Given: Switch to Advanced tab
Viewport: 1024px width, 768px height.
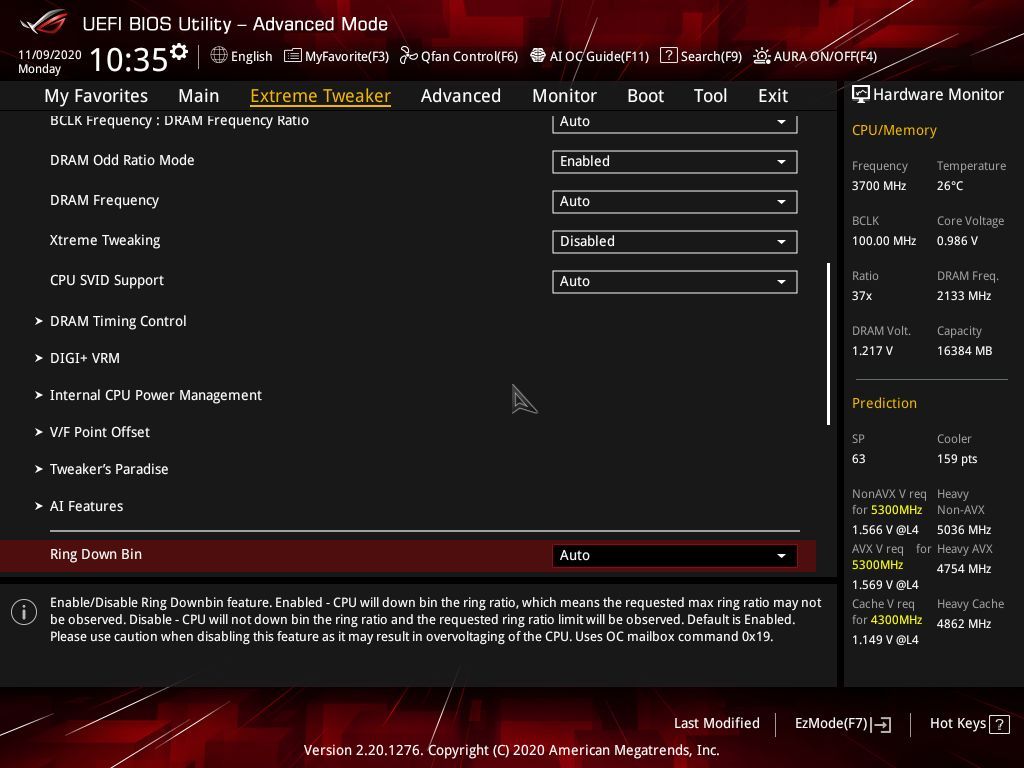Looking at the screenshot, I should pyautogui.click(x=461, y=96).
